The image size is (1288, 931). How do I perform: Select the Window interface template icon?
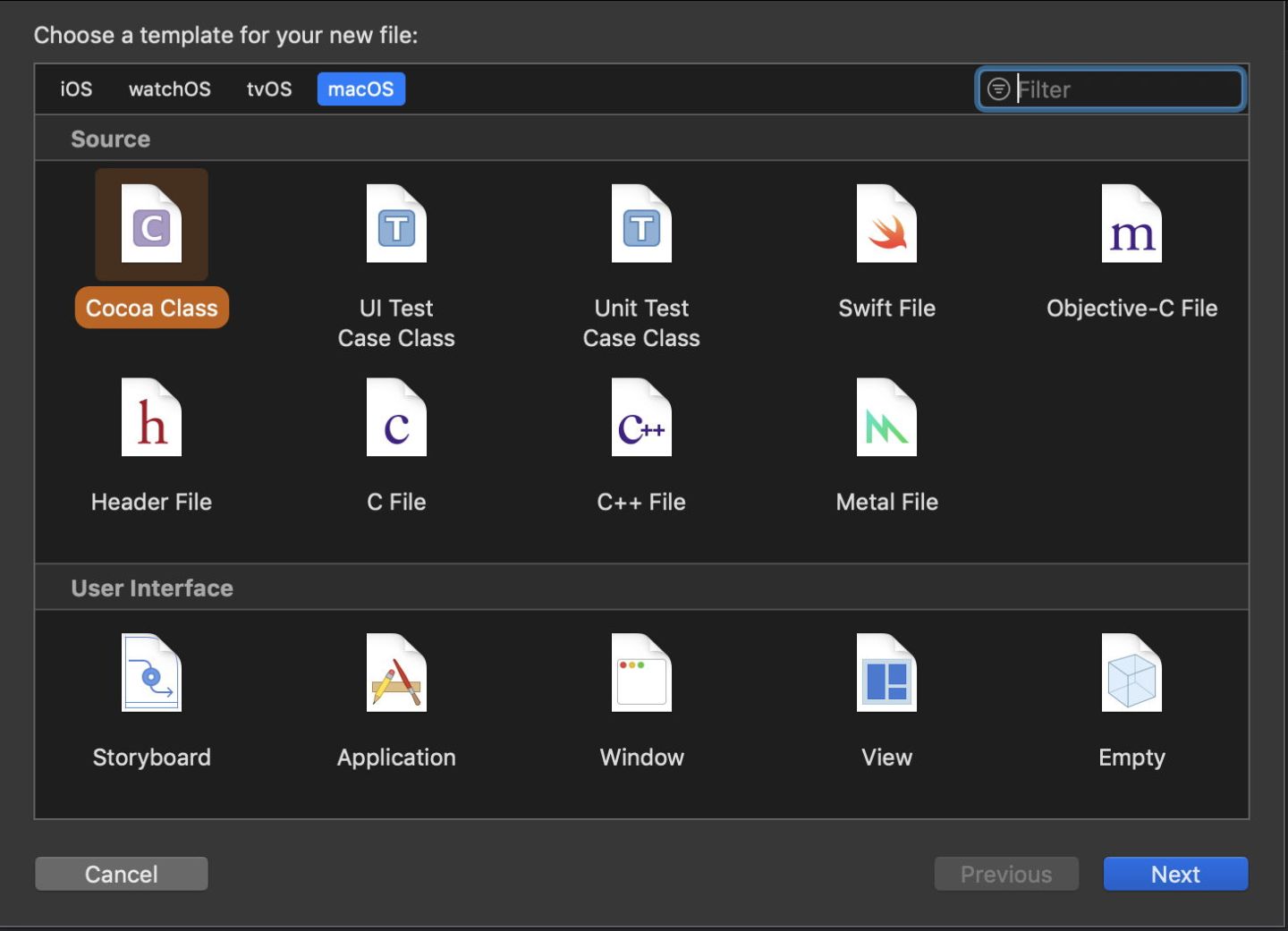pos(641,673)
